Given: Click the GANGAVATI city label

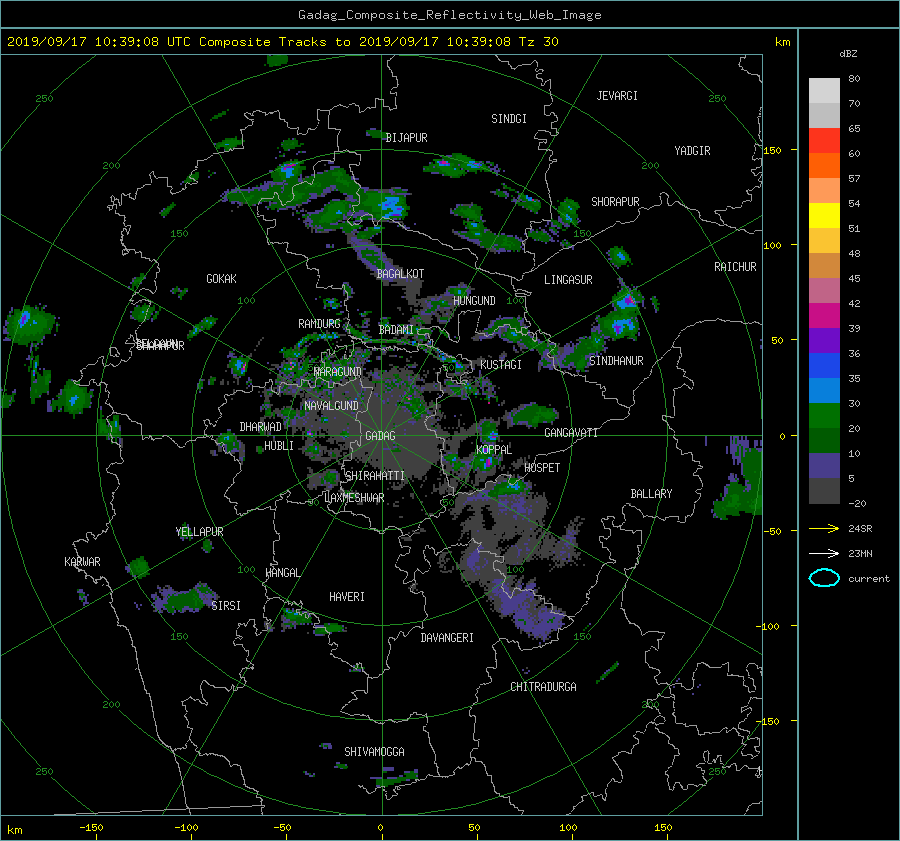Looking at the screenshot, I should [x=571, y=433].
